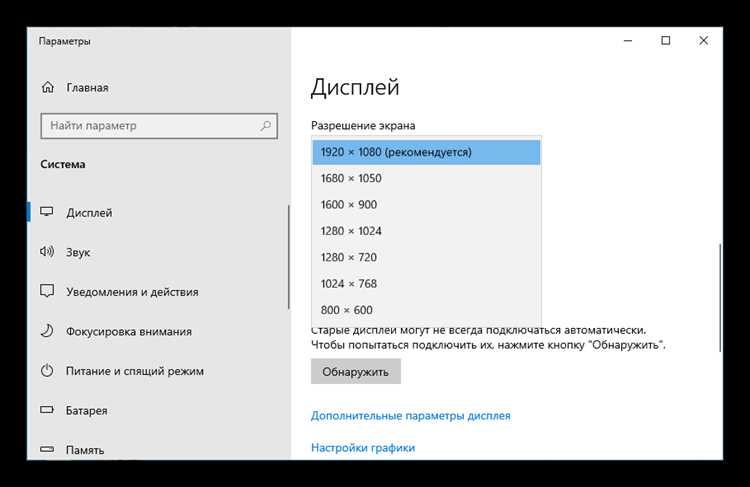Open the Настройки графики link
Screen dimensions: 750x487
[363, 448]
